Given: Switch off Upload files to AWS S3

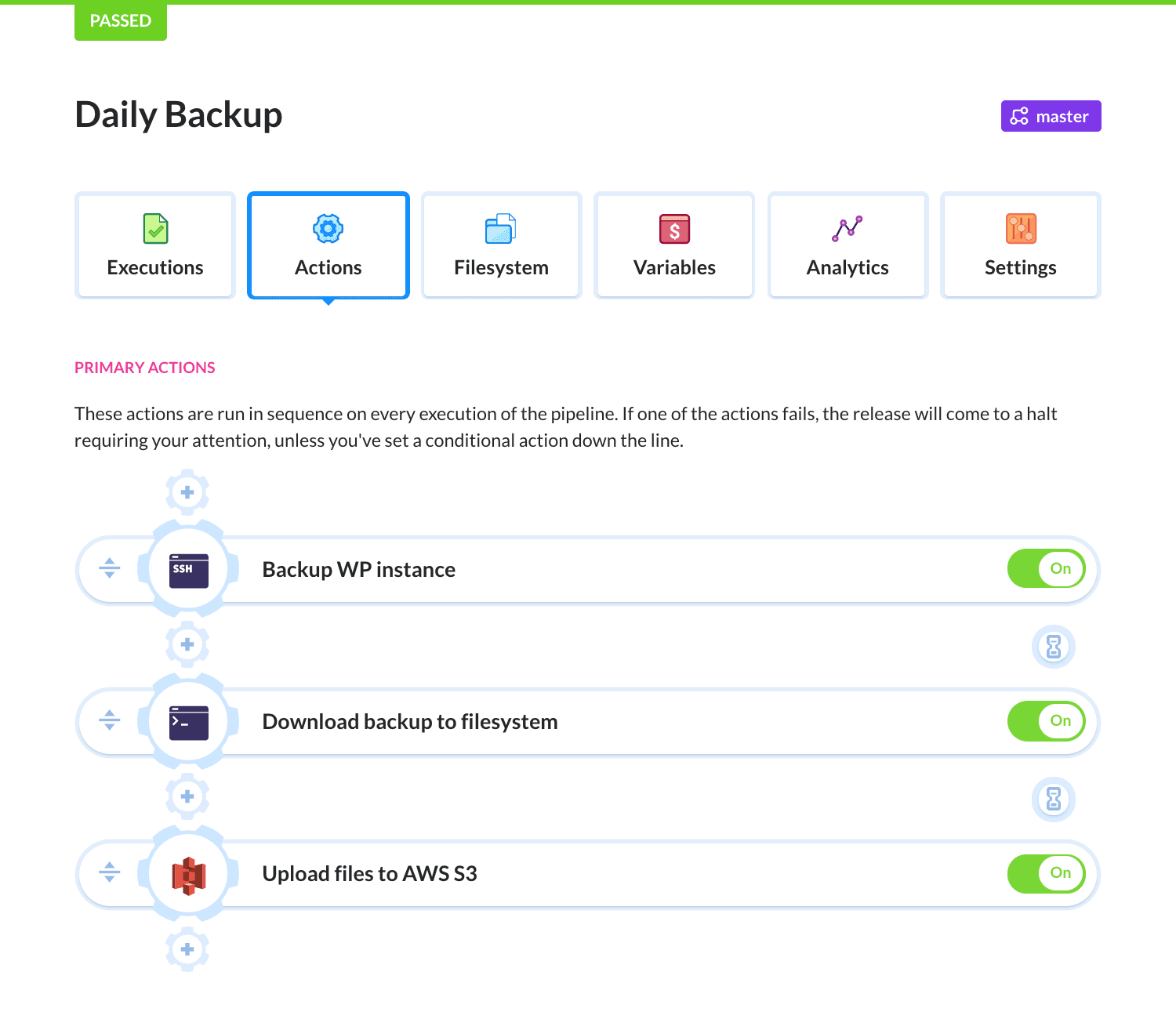Looking at the screenshot, I should (1046, 873).
